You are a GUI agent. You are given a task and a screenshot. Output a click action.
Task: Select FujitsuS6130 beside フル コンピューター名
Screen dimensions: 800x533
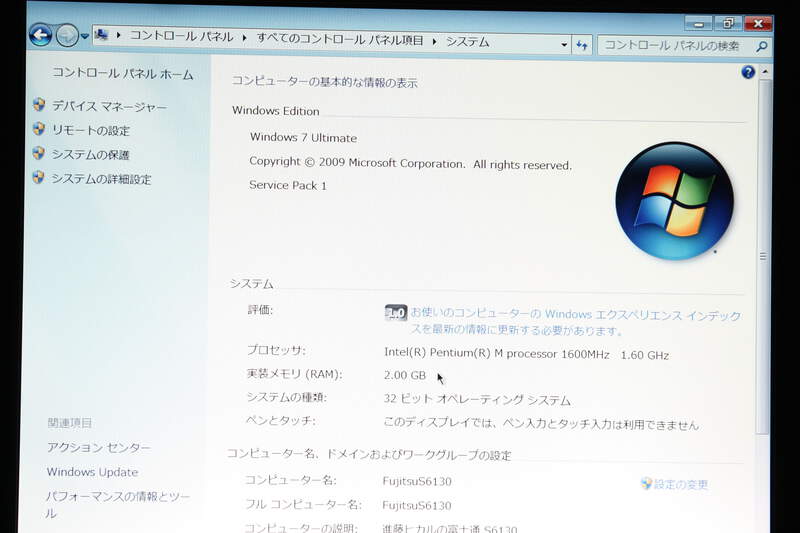pyautogui.click(x=417, y=505)
